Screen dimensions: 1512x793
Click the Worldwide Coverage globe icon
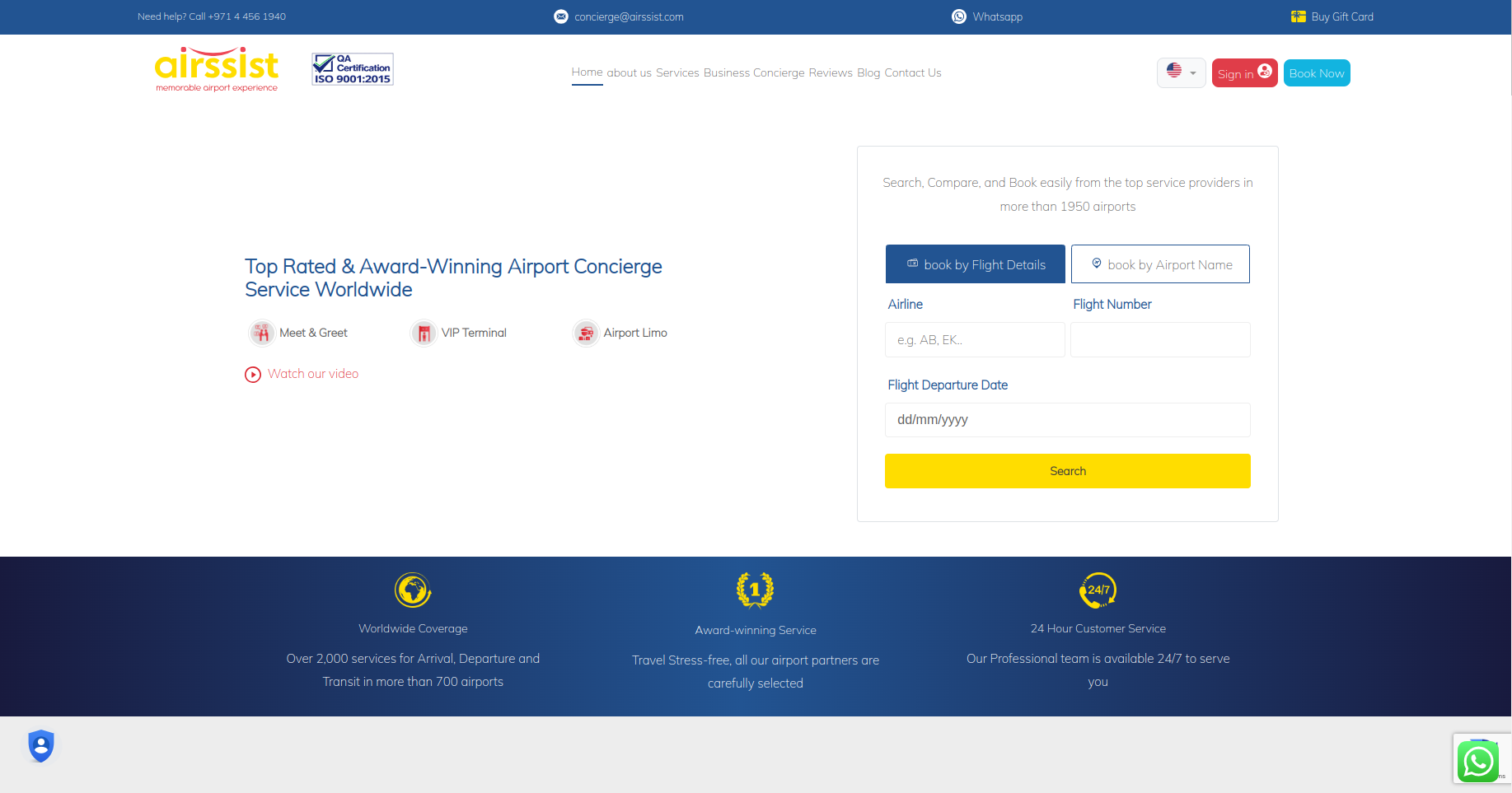pyautogui.click(x=413, y=590)
